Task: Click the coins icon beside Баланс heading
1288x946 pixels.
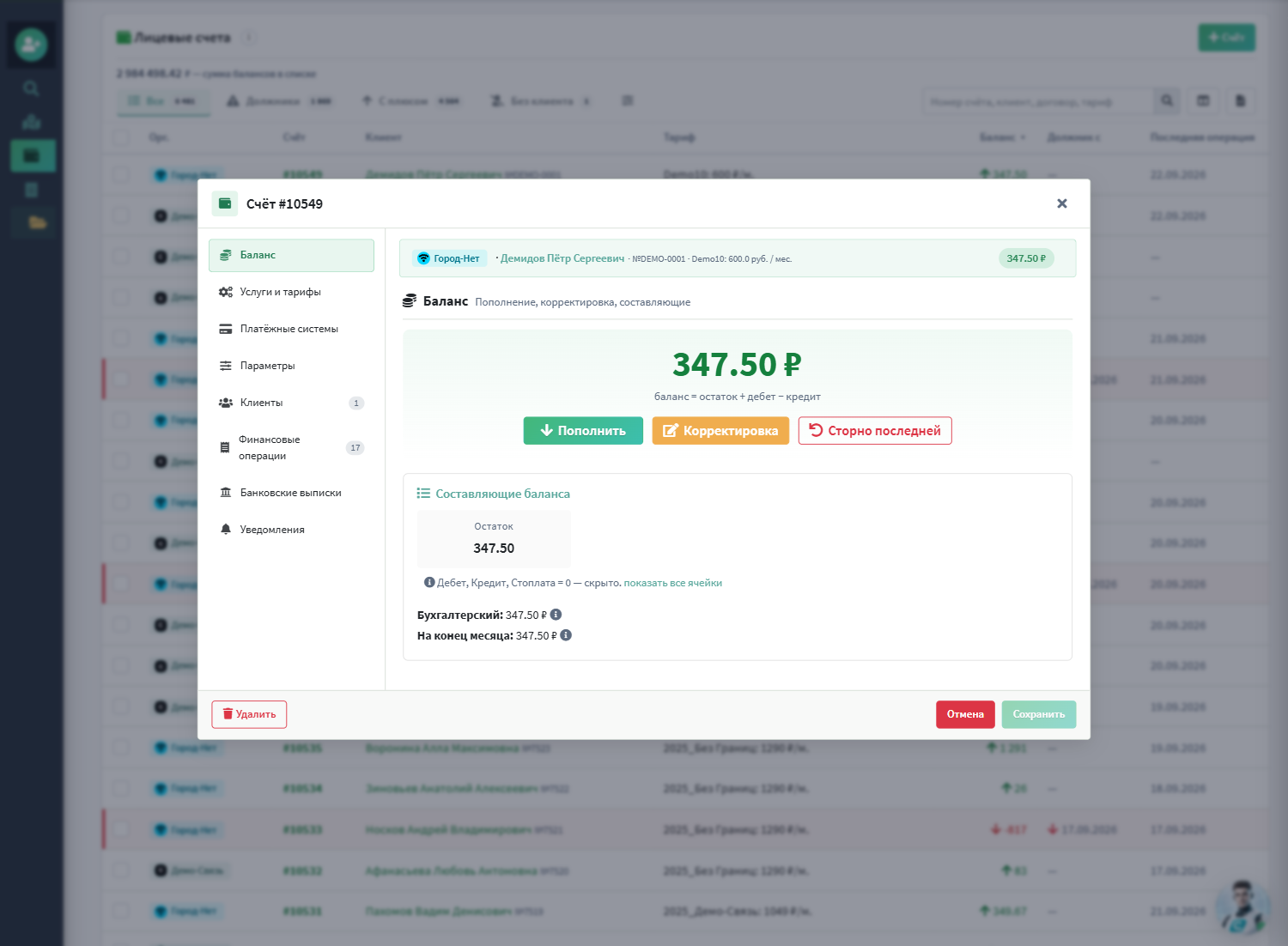Action: pyautogui.click(x=410, y=301)
